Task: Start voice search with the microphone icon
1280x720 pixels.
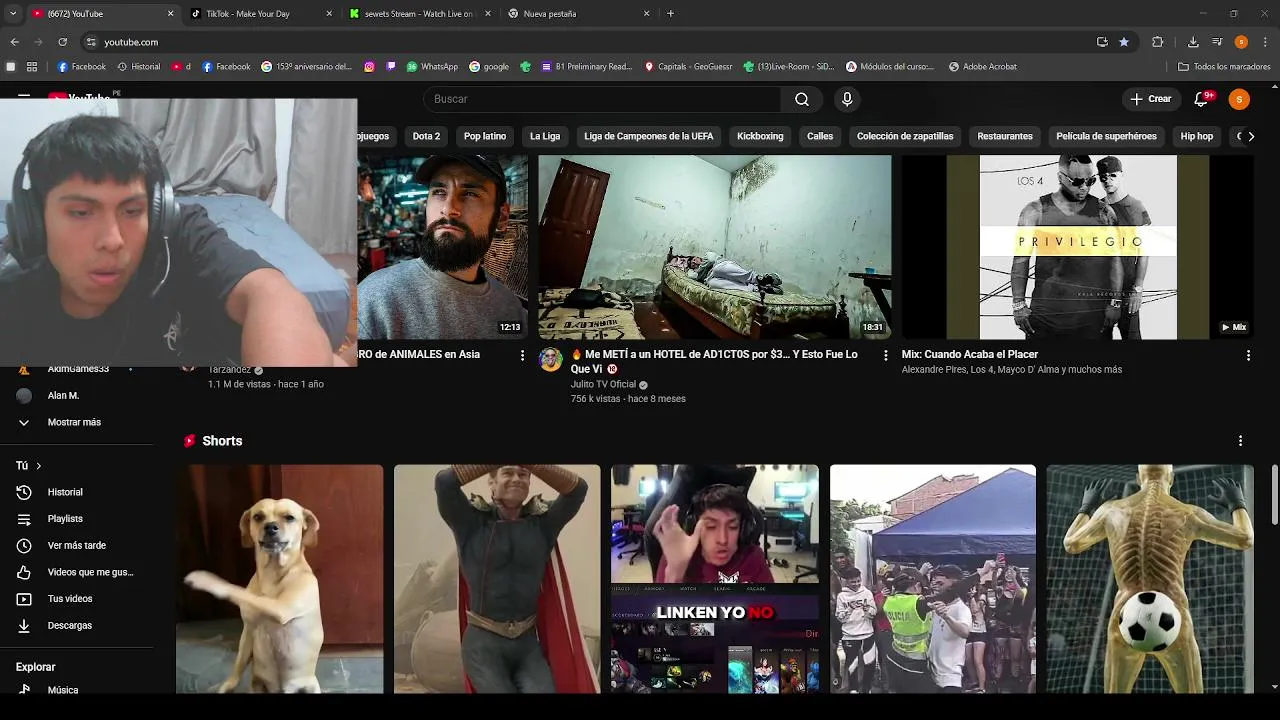Action: (x=847, y=99)
